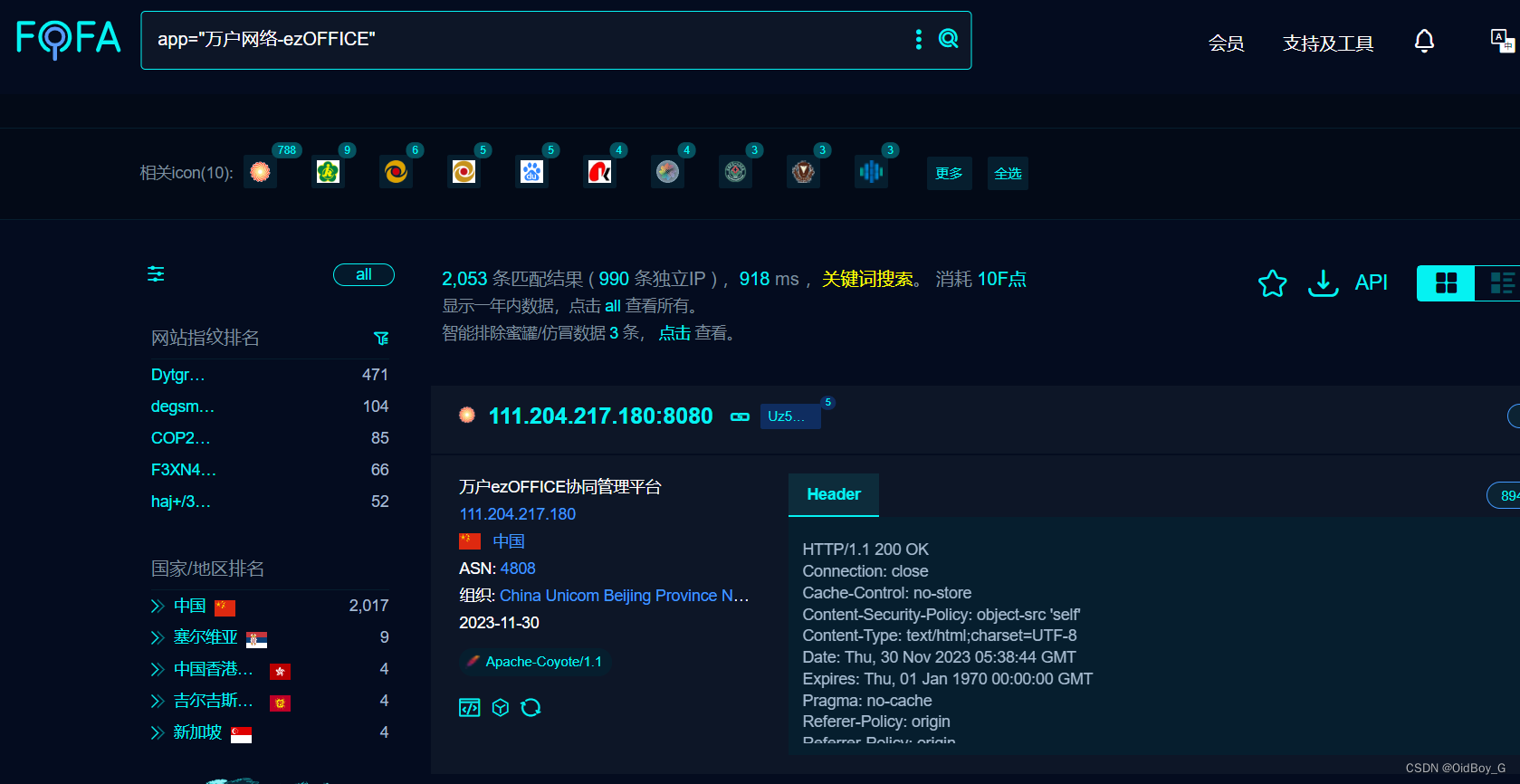The image size is (1520, 784).
Task: Select the icon with 6 count
Action: (x=396, y=172)
